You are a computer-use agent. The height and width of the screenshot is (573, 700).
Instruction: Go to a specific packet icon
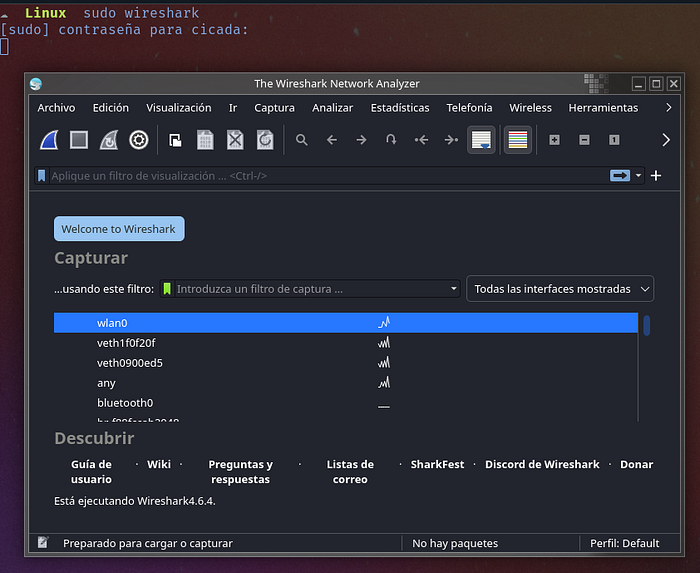[x=391, y=140]
